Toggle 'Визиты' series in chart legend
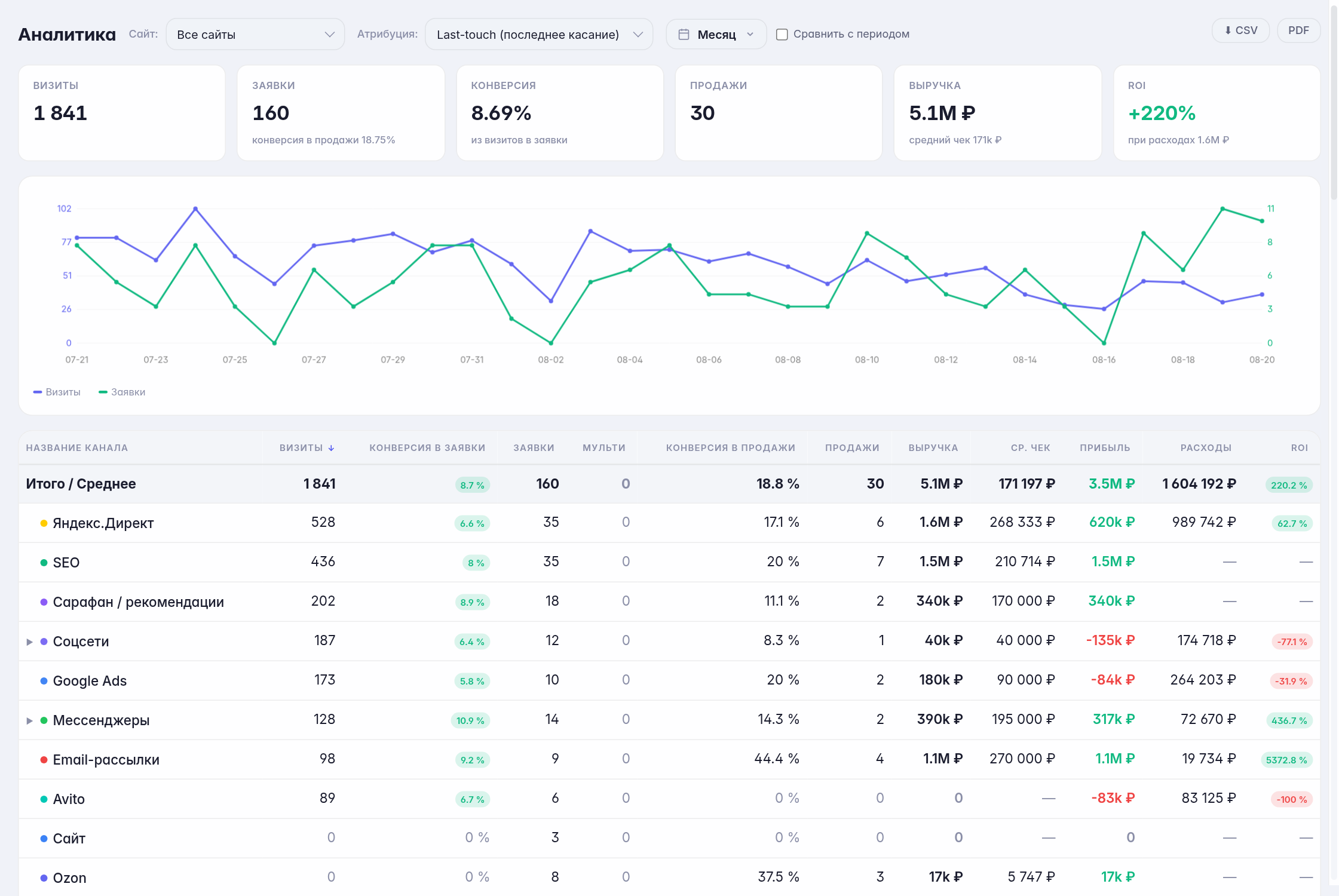 tap(57, 392)
